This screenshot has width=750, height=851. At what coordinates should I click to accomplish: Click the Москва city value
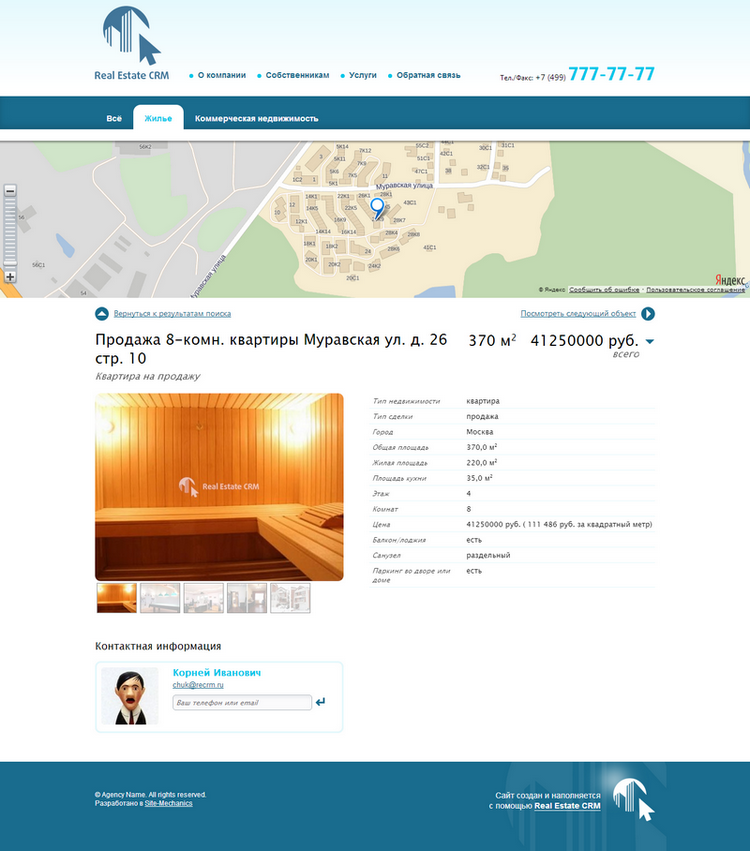(x=480, y=432)
